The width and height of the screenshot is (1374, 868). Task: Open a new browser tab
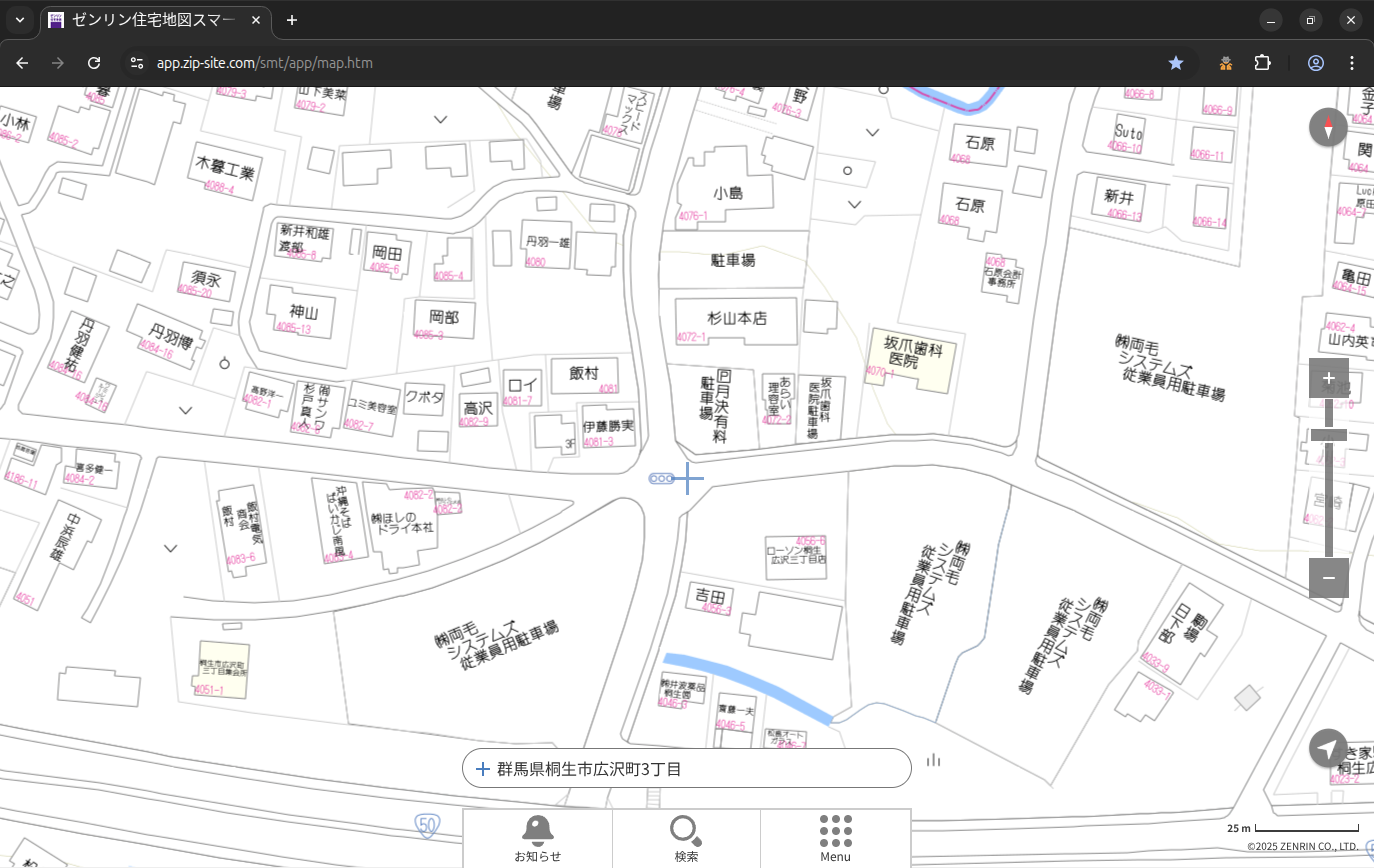pos(292,20)
